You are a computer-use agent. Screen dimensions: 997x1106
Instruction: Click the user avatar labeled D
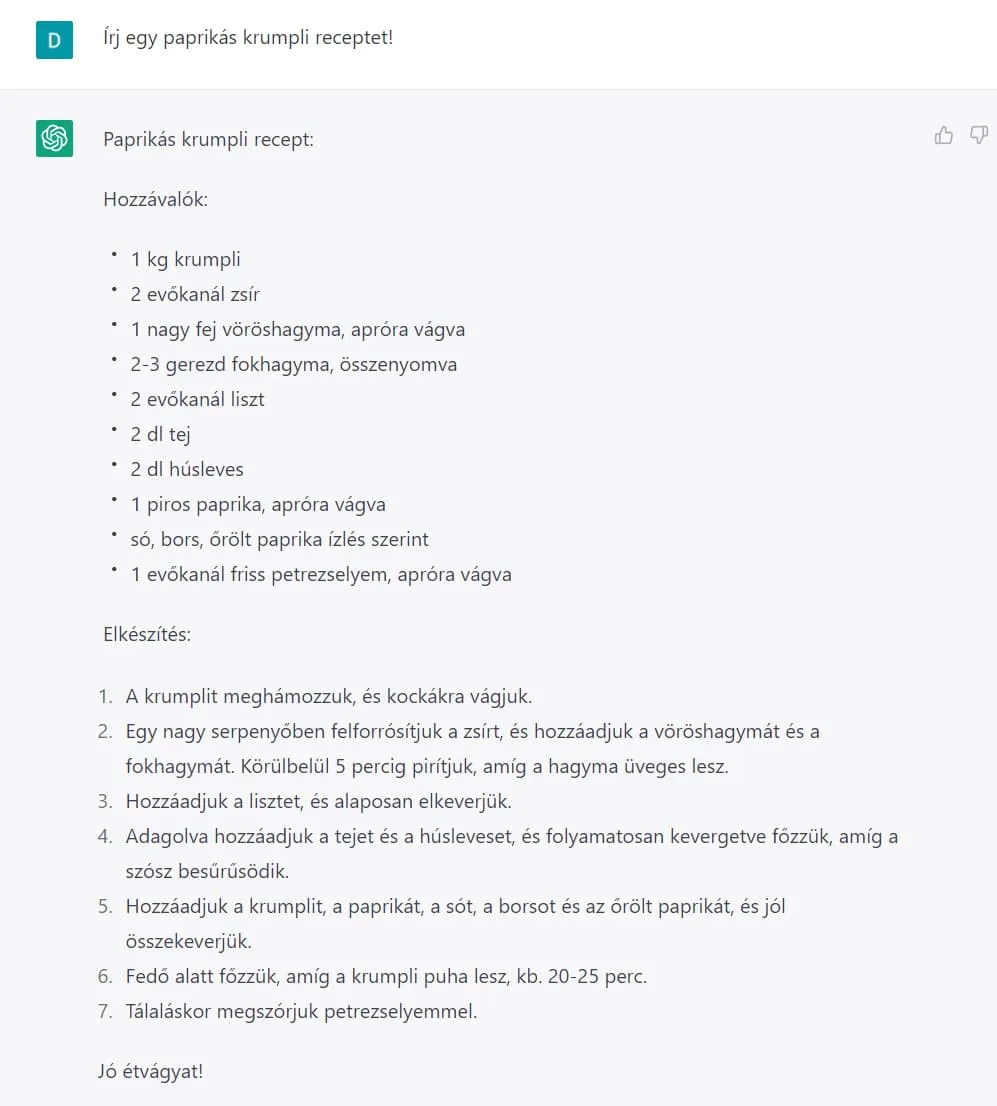pos(54,40)
